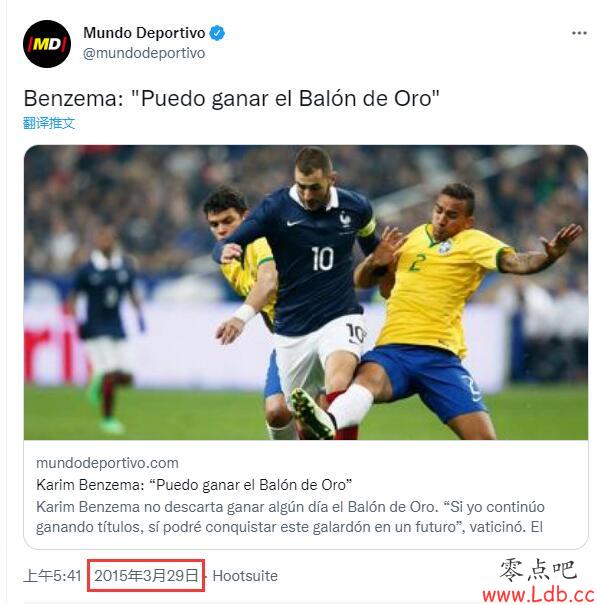
Task: Click the number 10 jersey in photo
Action: pos(322,258)
